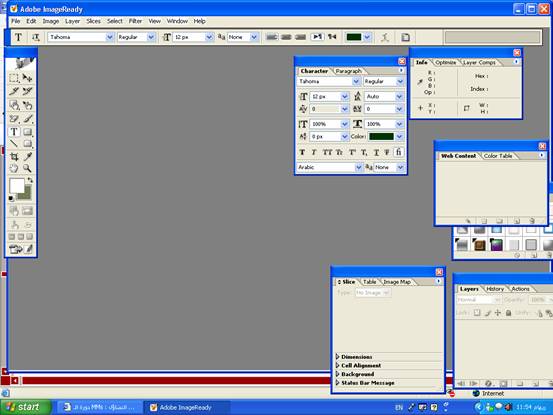Screen dimensions: 553x415
Task: Select the Zoom magnifier tool
Action: click(x=28, y=169)
